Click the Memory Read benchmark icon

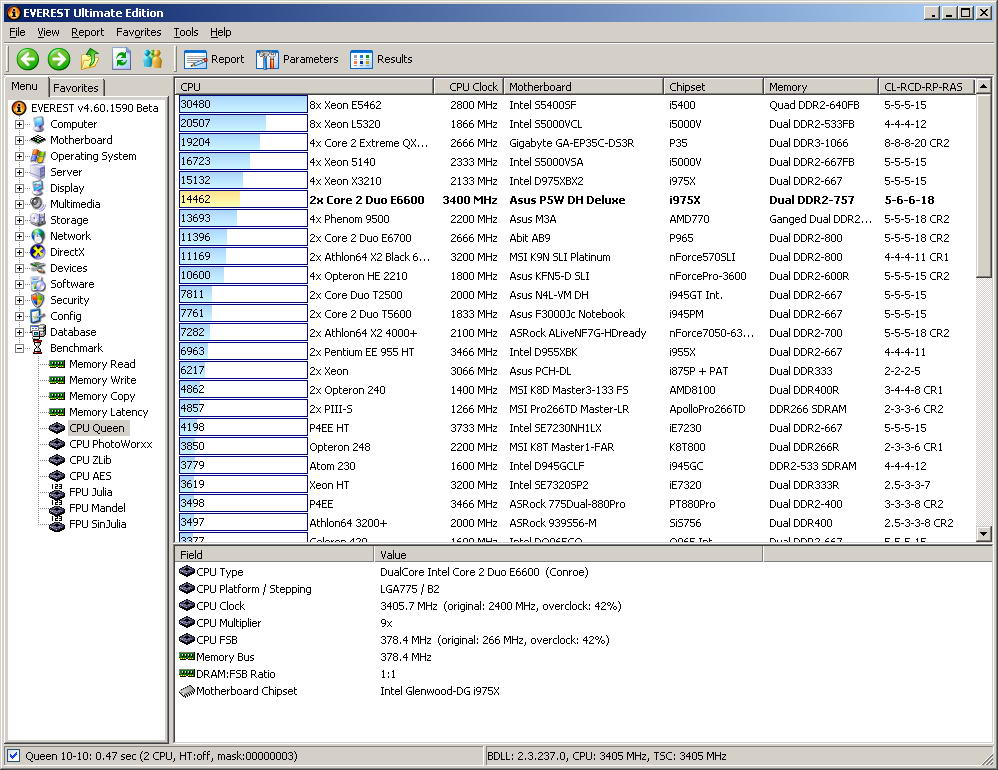coord(57,364)
